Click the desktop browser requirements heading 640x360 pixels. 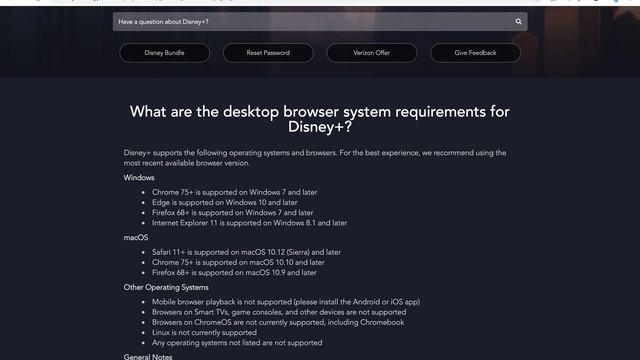320,119
